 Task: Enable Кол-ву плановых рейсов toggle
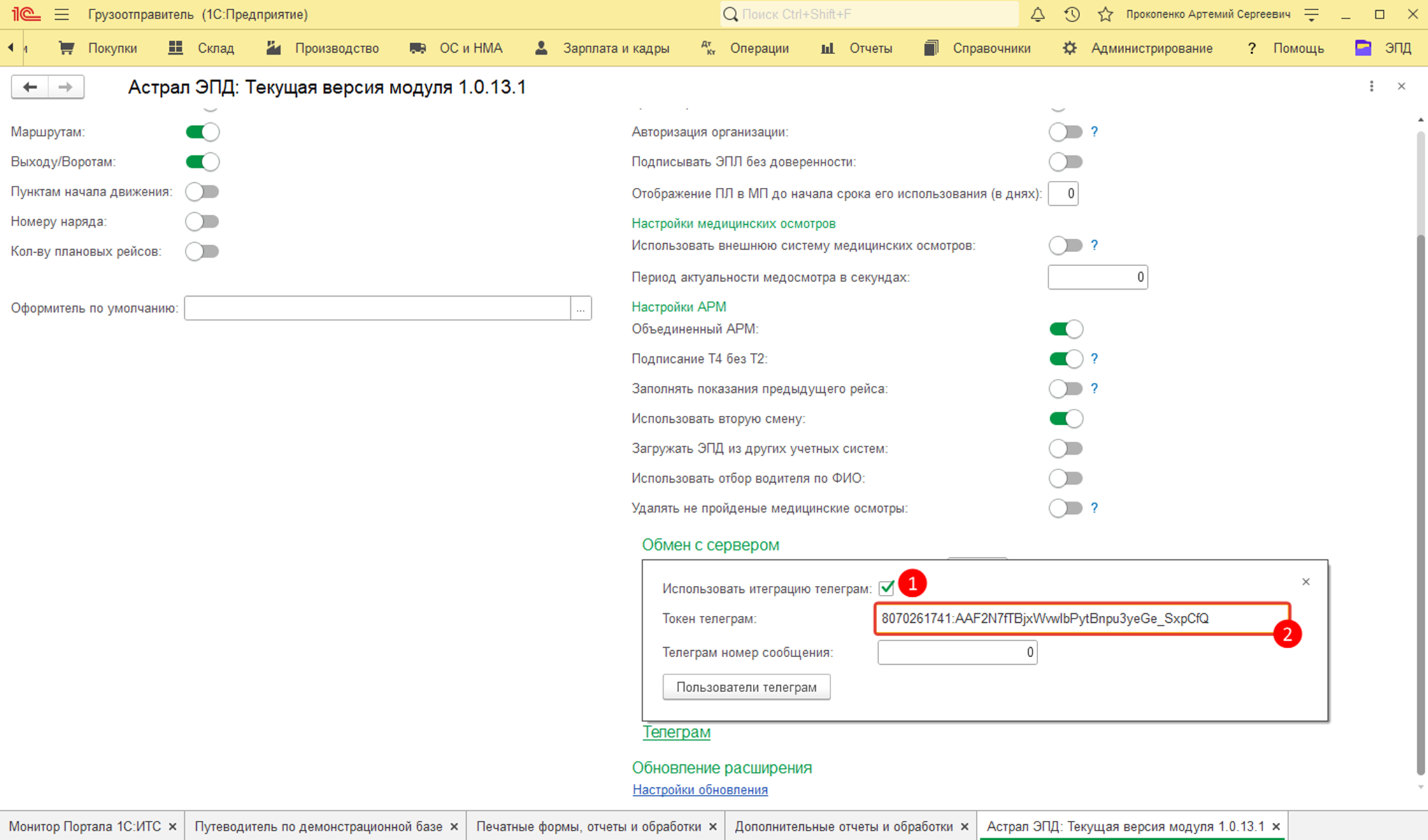[x=203, y=252]
